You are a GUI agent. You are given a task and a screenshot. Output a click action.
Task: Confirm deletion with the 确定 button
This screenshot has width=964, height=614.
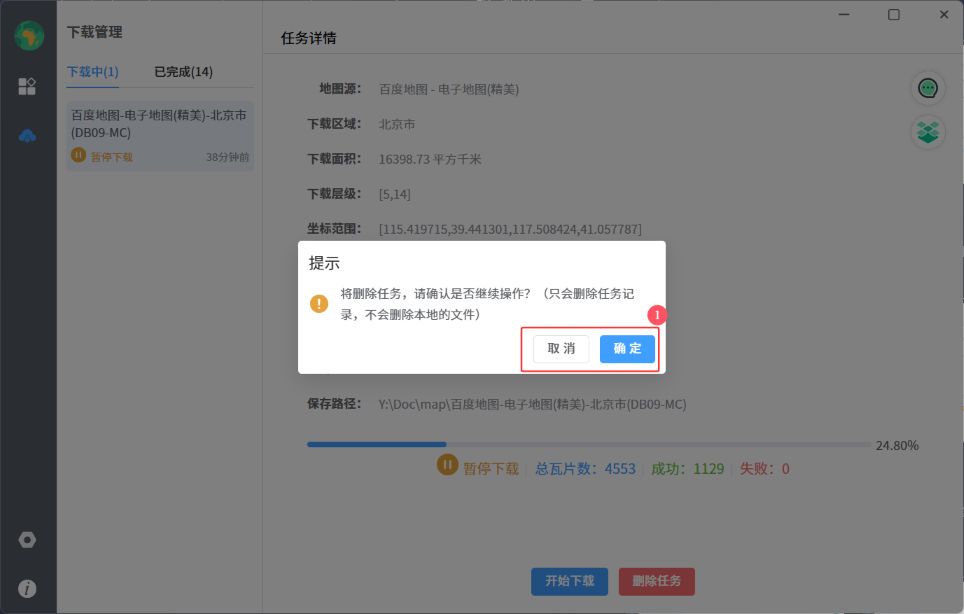[x=627, y=348]
